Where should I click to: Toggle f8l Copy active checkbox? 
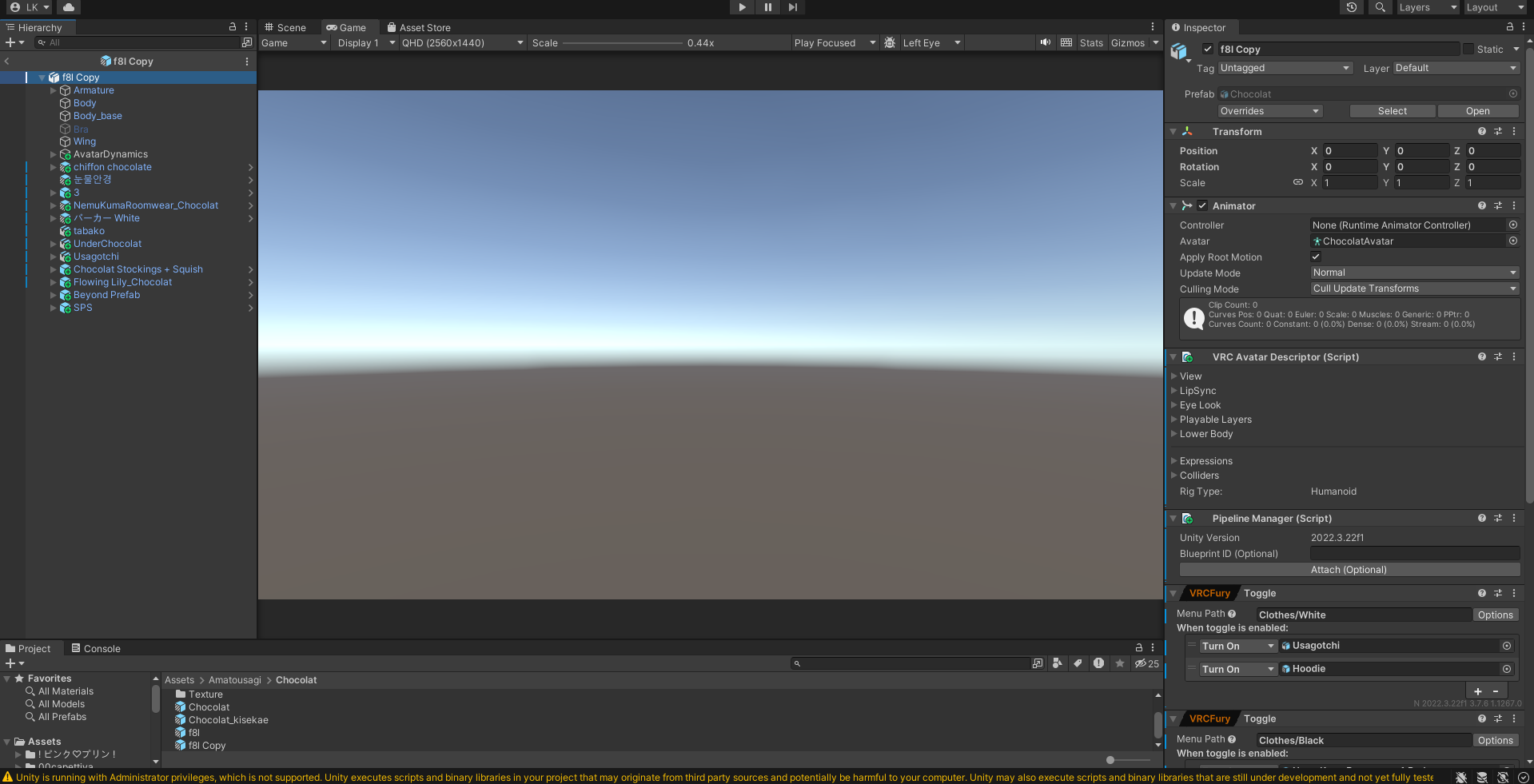click(1208, 49)
